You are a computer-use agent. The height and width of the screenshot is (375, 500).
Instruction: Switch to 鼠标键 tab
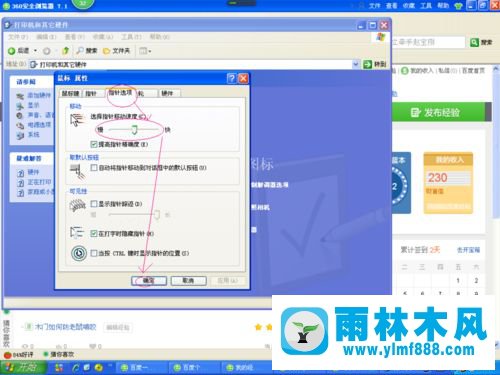tap(71, 93)
